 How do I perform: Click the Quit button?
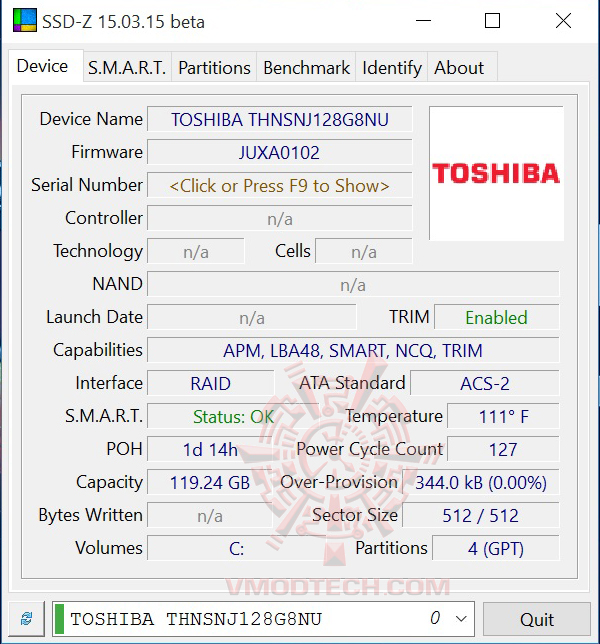point(537,619)
